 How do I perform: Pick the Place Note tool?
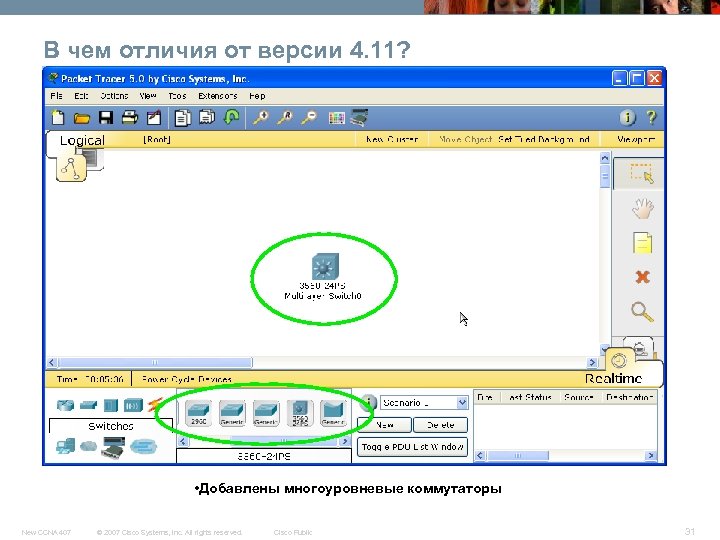click(x=642, y=243)
